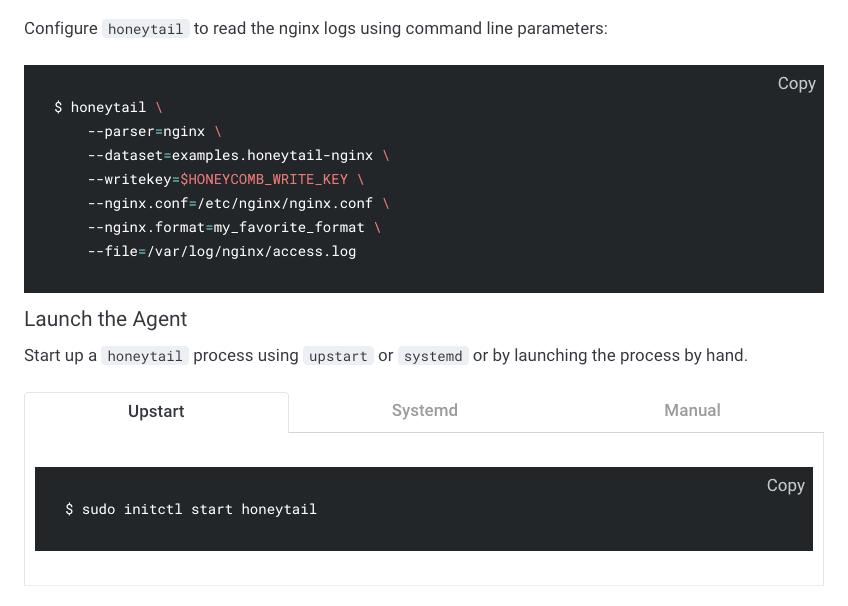The height and width of the screenshot is (606, 848).
Task: Click the first '$ honeytail \' code line
Action: coord(108,107)
